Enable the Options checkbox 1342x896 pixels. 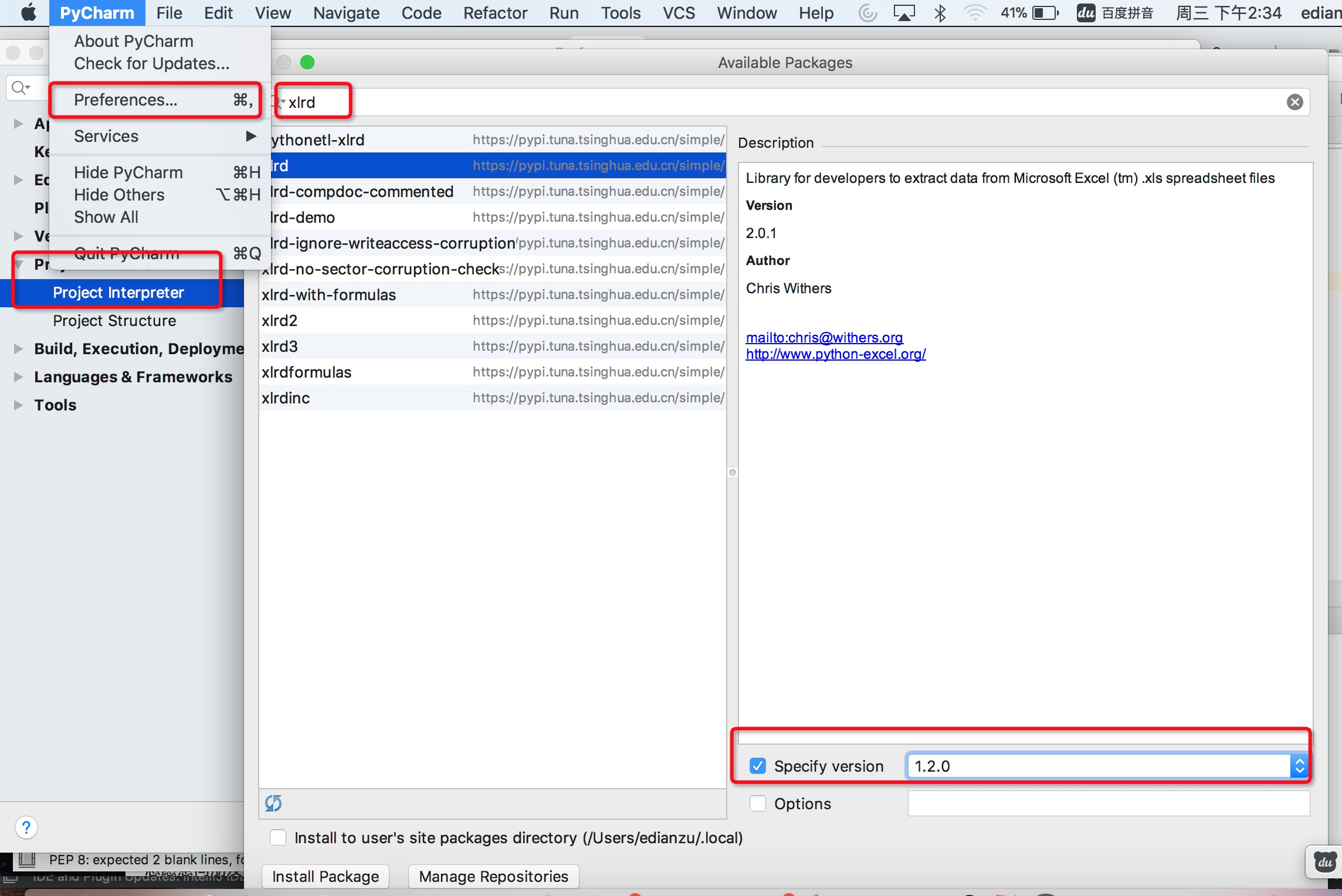point(757,803)
